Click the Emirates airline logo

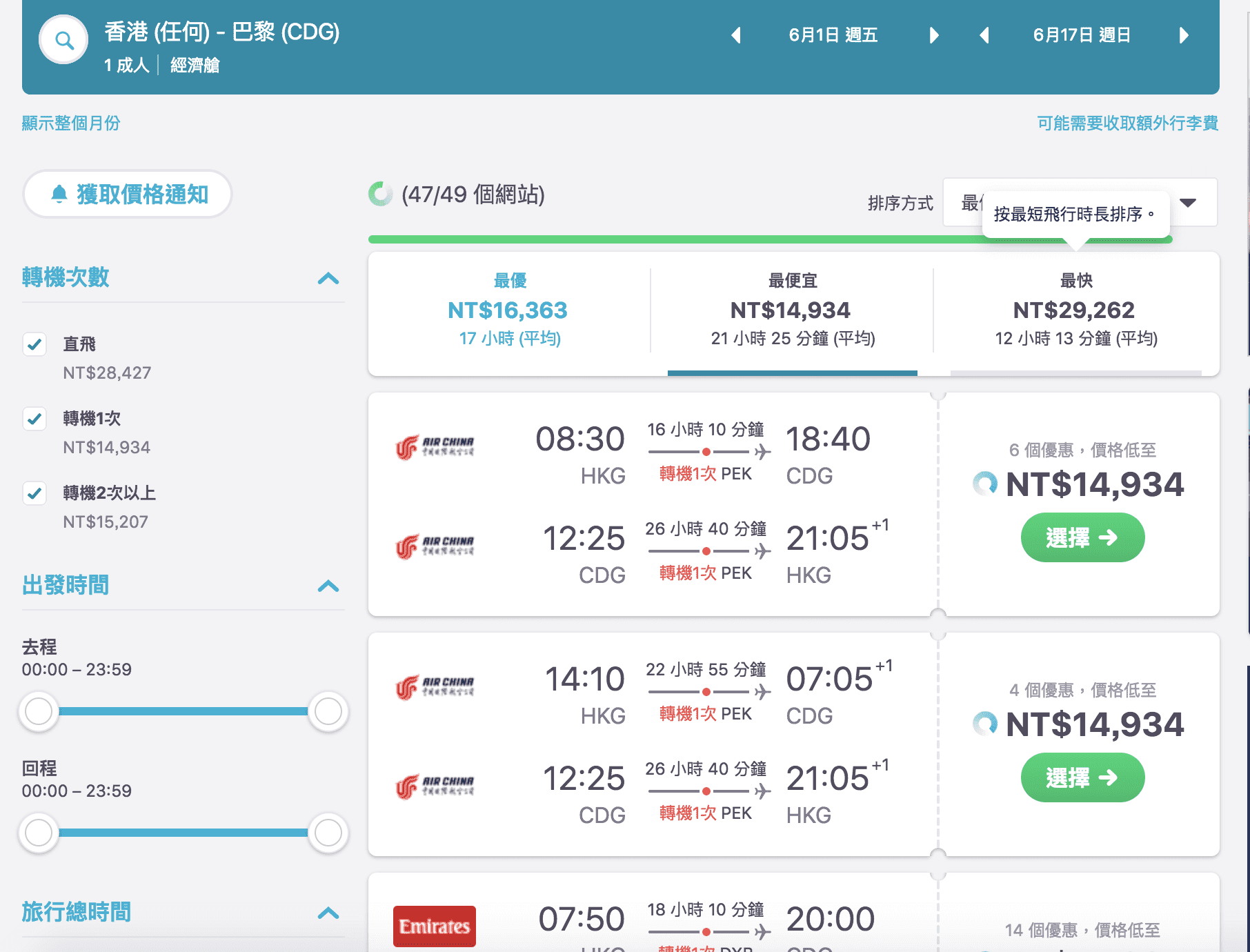point(435,926)
